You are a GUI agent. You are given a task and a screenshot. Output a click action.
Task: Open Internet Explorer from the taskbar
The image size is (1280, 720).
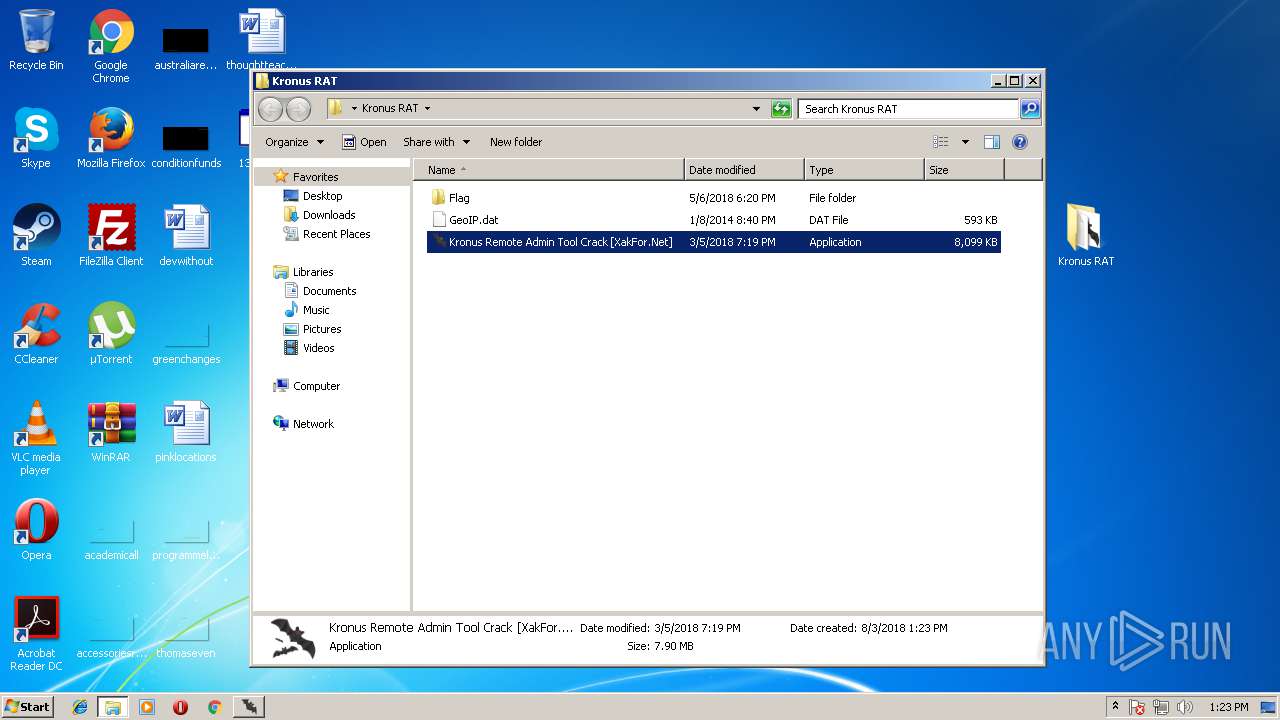80,707
